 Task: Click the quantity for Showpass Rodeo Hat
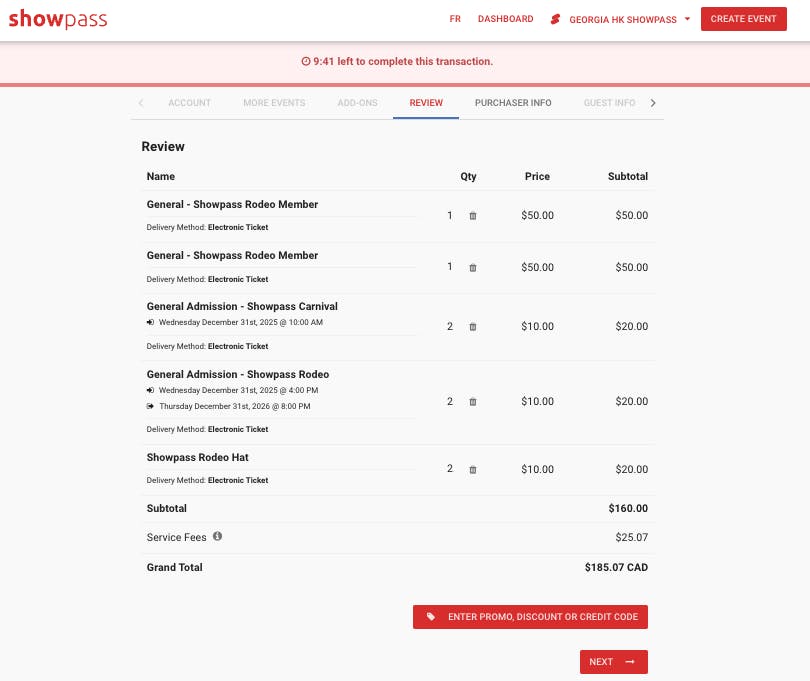click(450, 469)
